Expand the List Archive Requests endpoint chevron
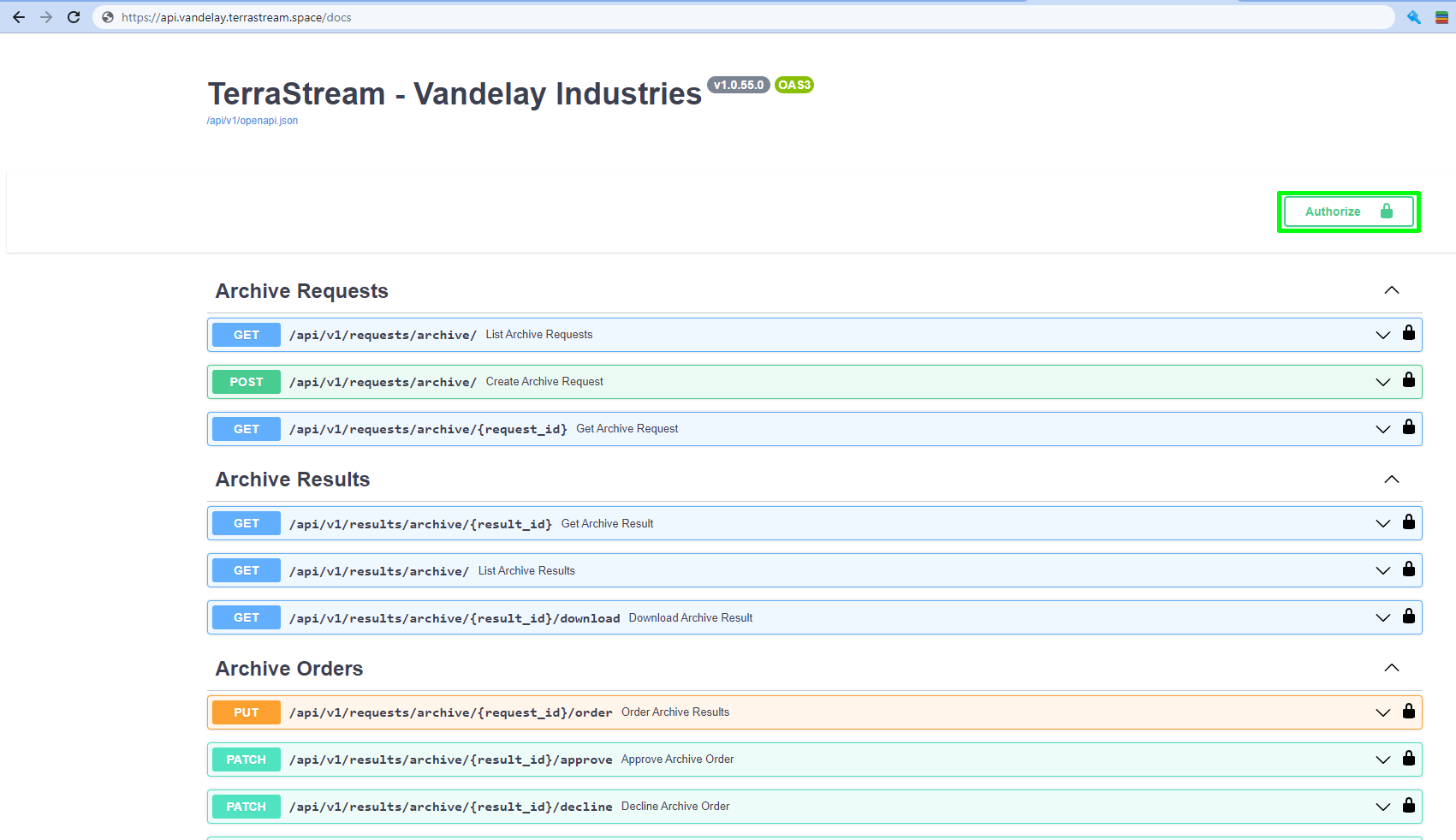 pyautogui.click(x=1383, y=335)
